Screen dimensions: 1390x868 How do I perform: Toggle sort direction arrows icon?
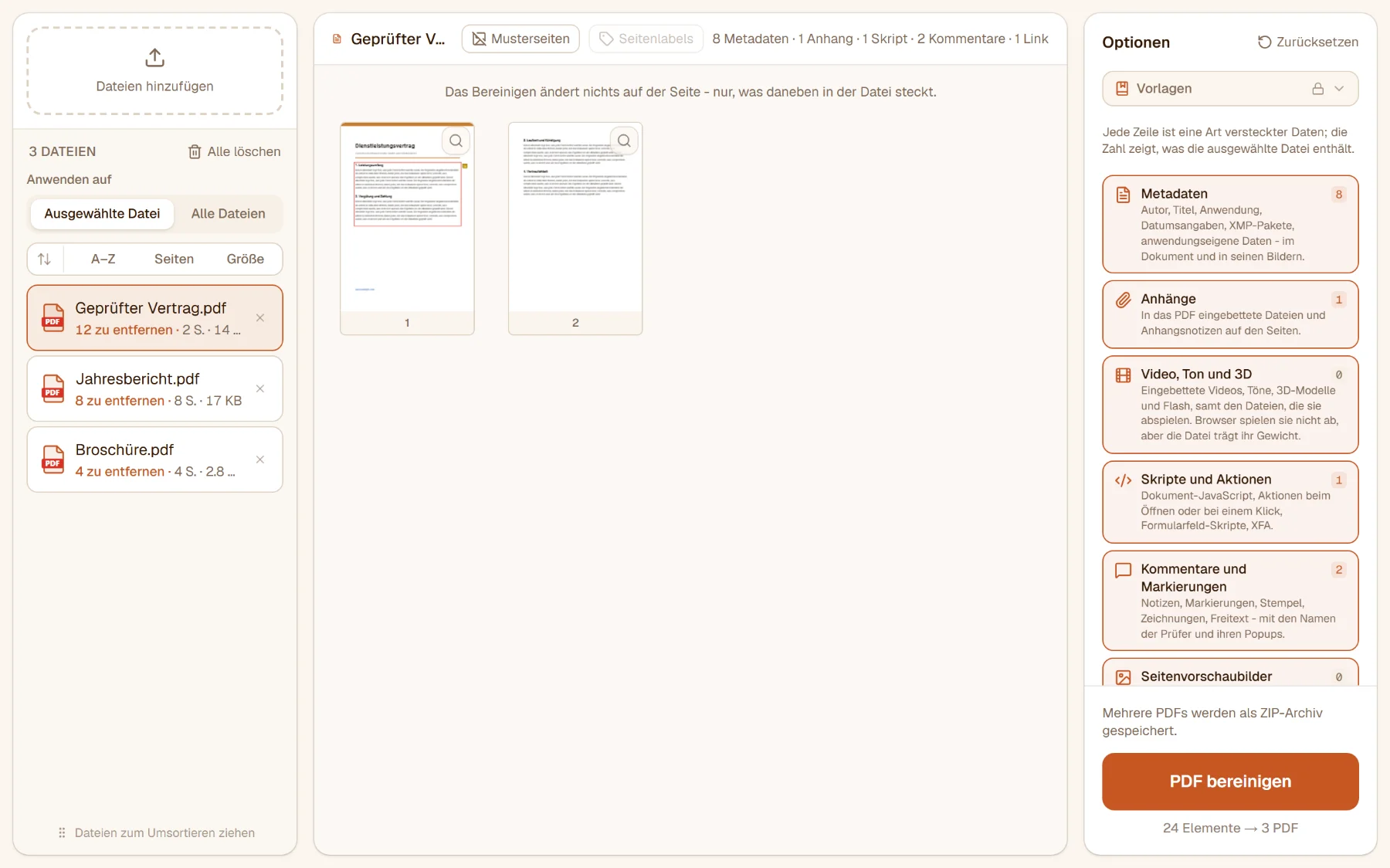coord(45,259)
